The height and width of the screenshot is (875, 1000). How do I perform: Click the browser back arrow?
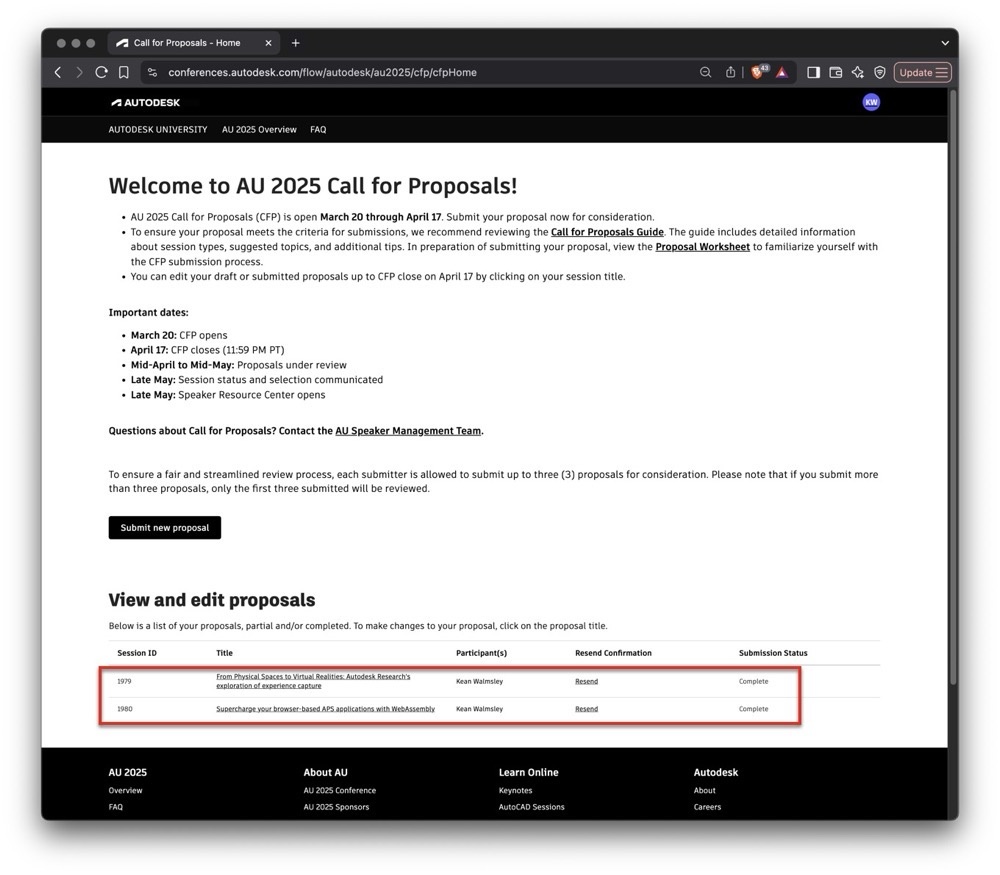click(58, 72)
